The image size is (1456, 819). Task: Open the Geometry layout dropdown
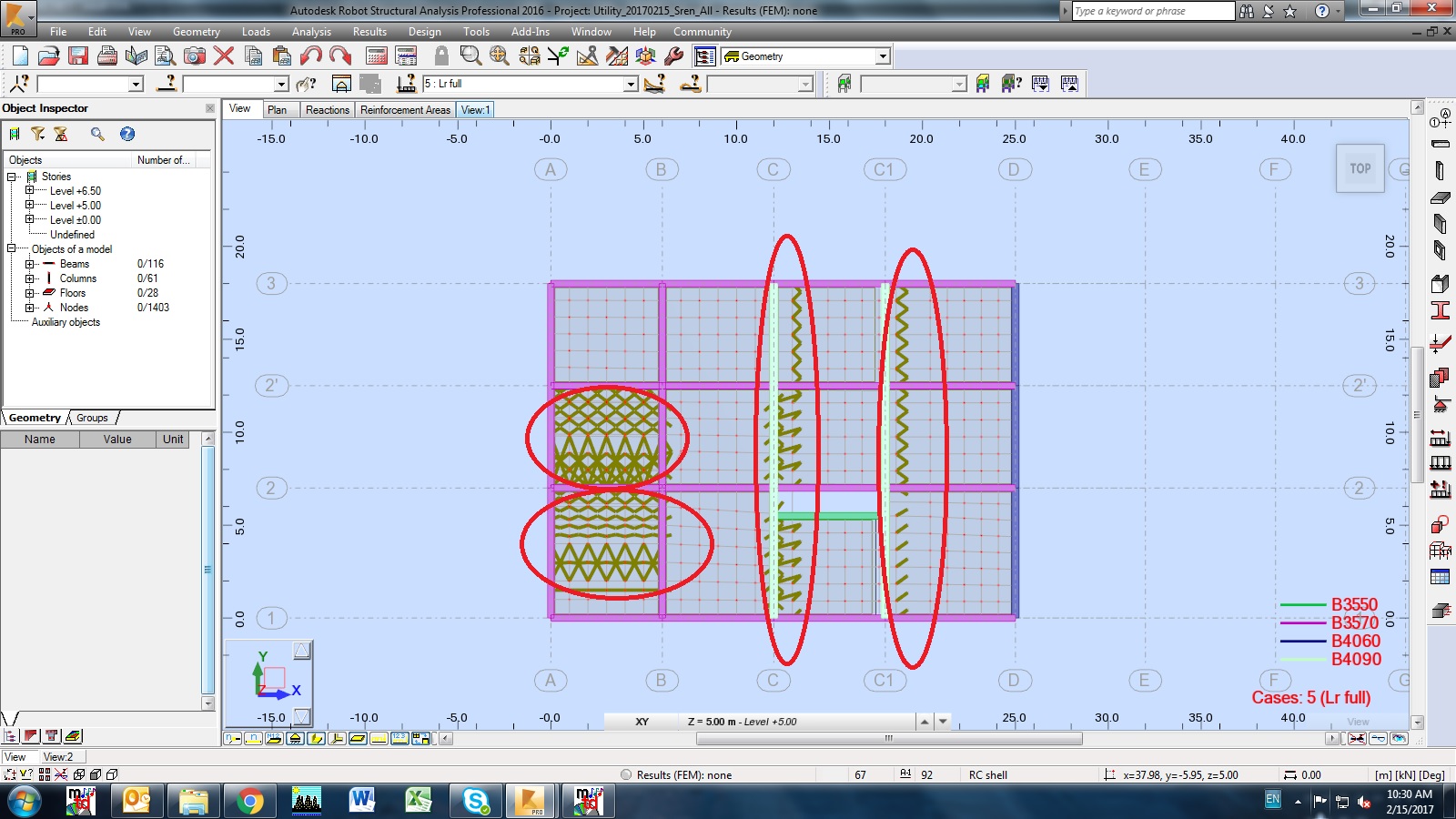(x=882, y=56)
